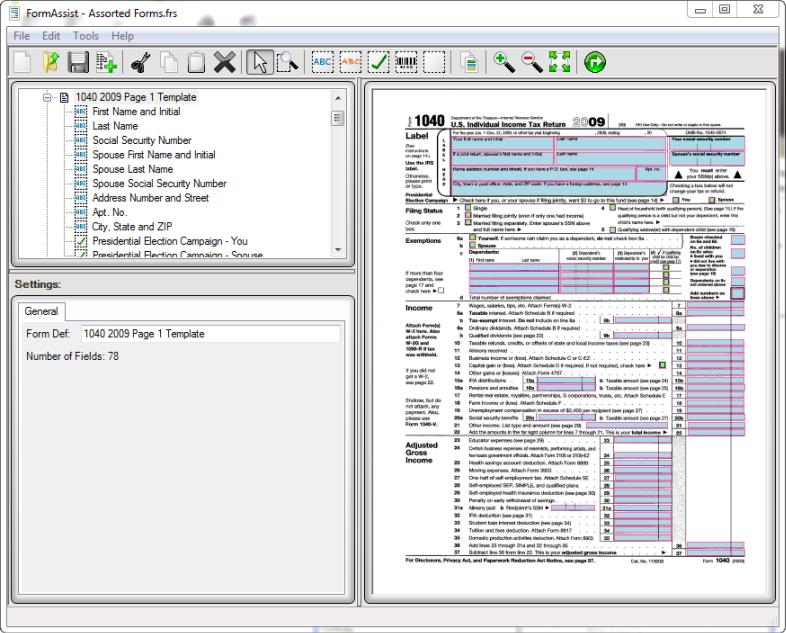
Task: Click the field tree scrollbar down arrow
Action: pyautogui.click(x=338, y=249)
